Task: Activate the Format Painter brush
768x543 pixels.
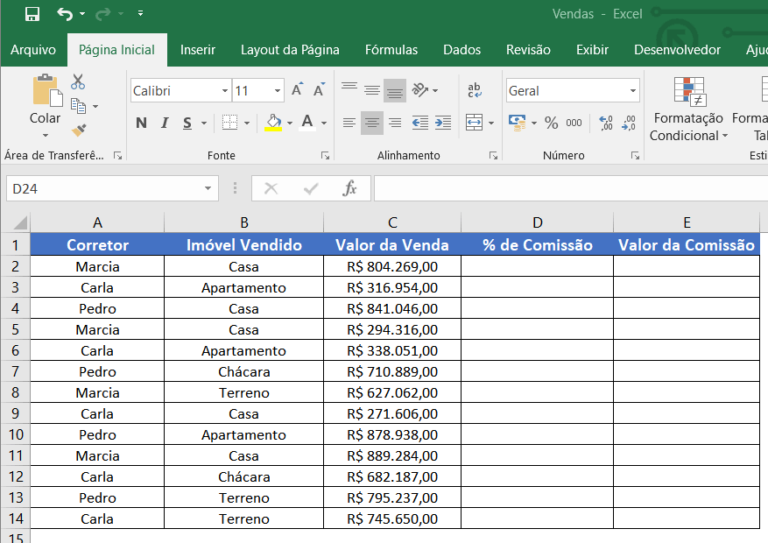Action: [78, 130]
